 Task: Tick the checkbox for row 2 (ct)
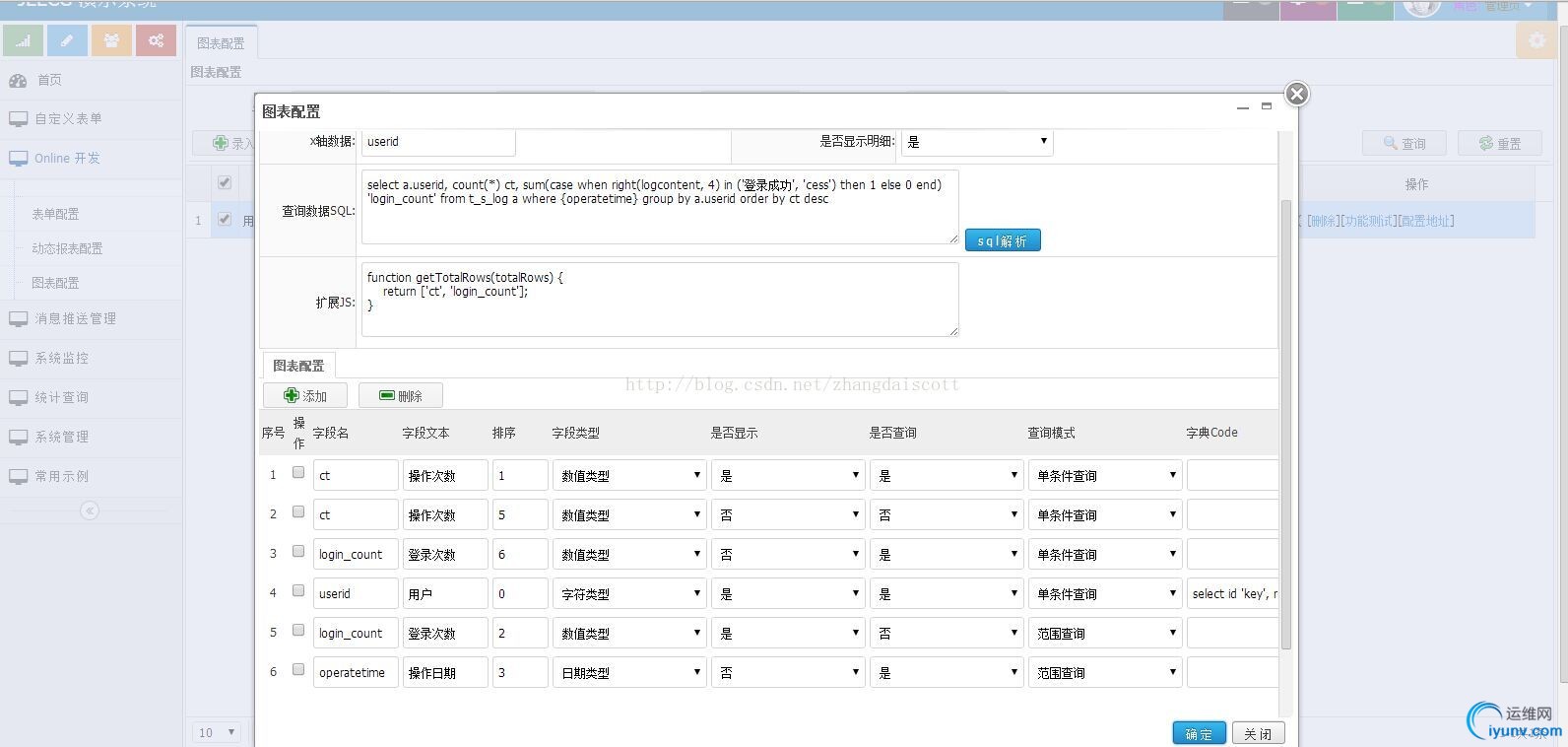298,512
